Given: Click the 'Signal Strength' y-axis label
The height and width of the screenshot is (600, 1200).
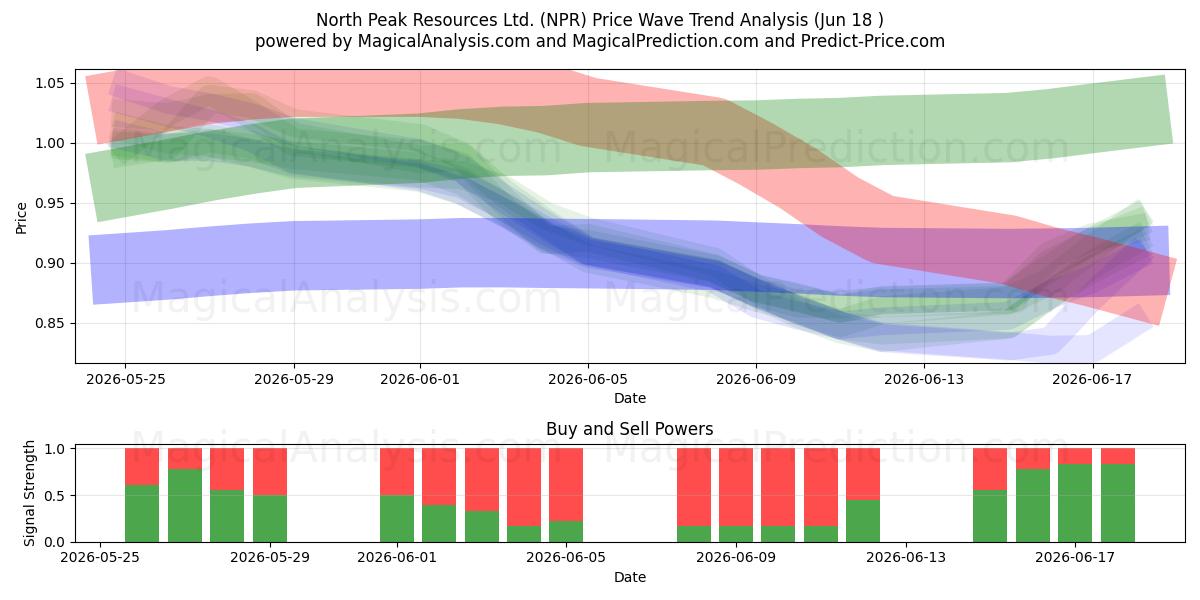Looking at the screenshot, I should pos(30,494).
